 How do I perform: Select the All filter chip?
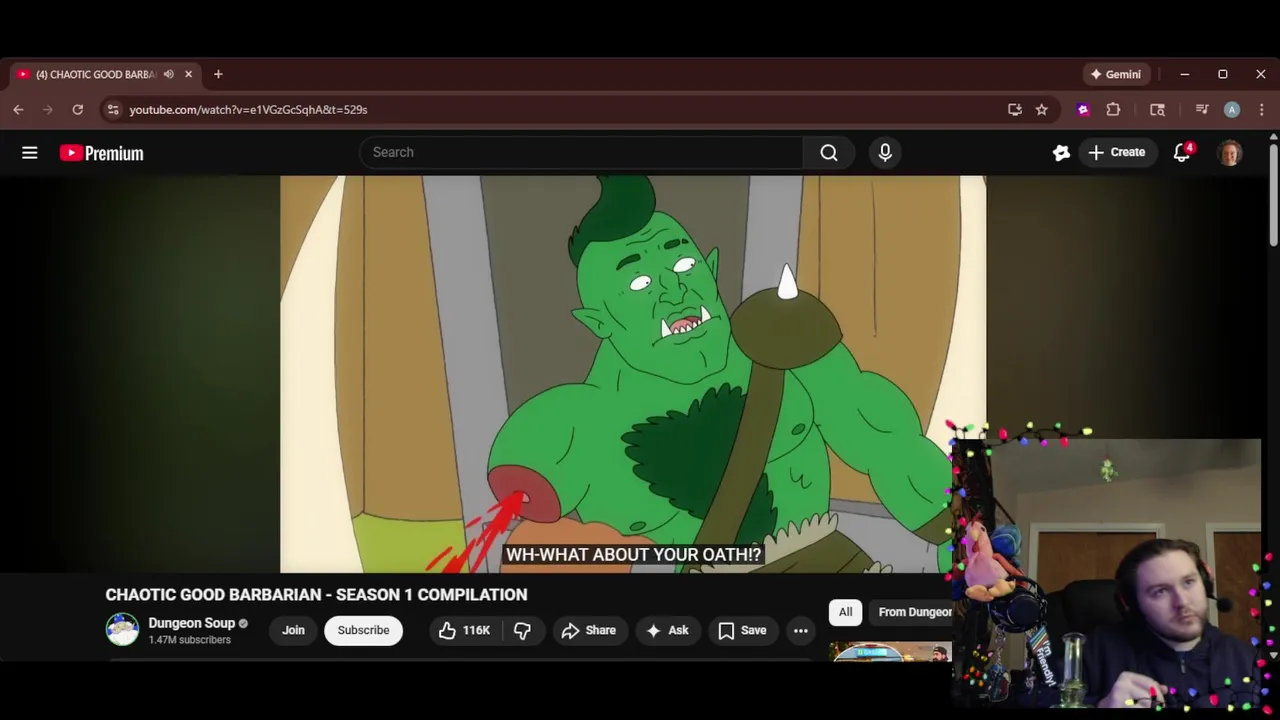click(845, 612)
